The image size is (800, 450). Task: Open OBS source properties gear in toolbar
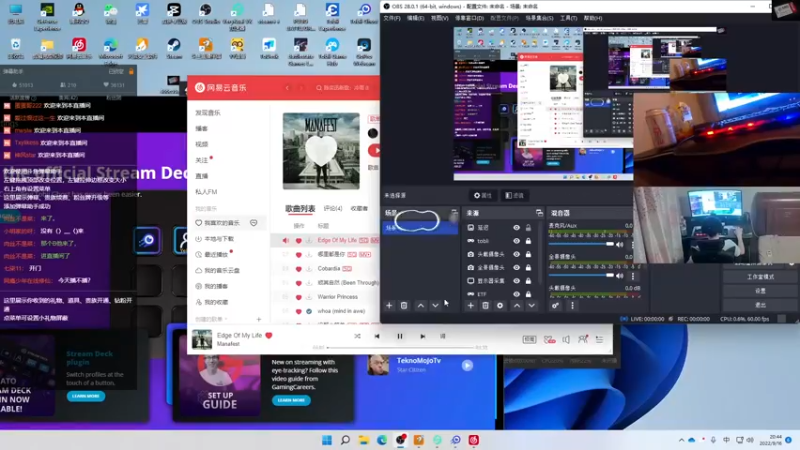(500, 306)
